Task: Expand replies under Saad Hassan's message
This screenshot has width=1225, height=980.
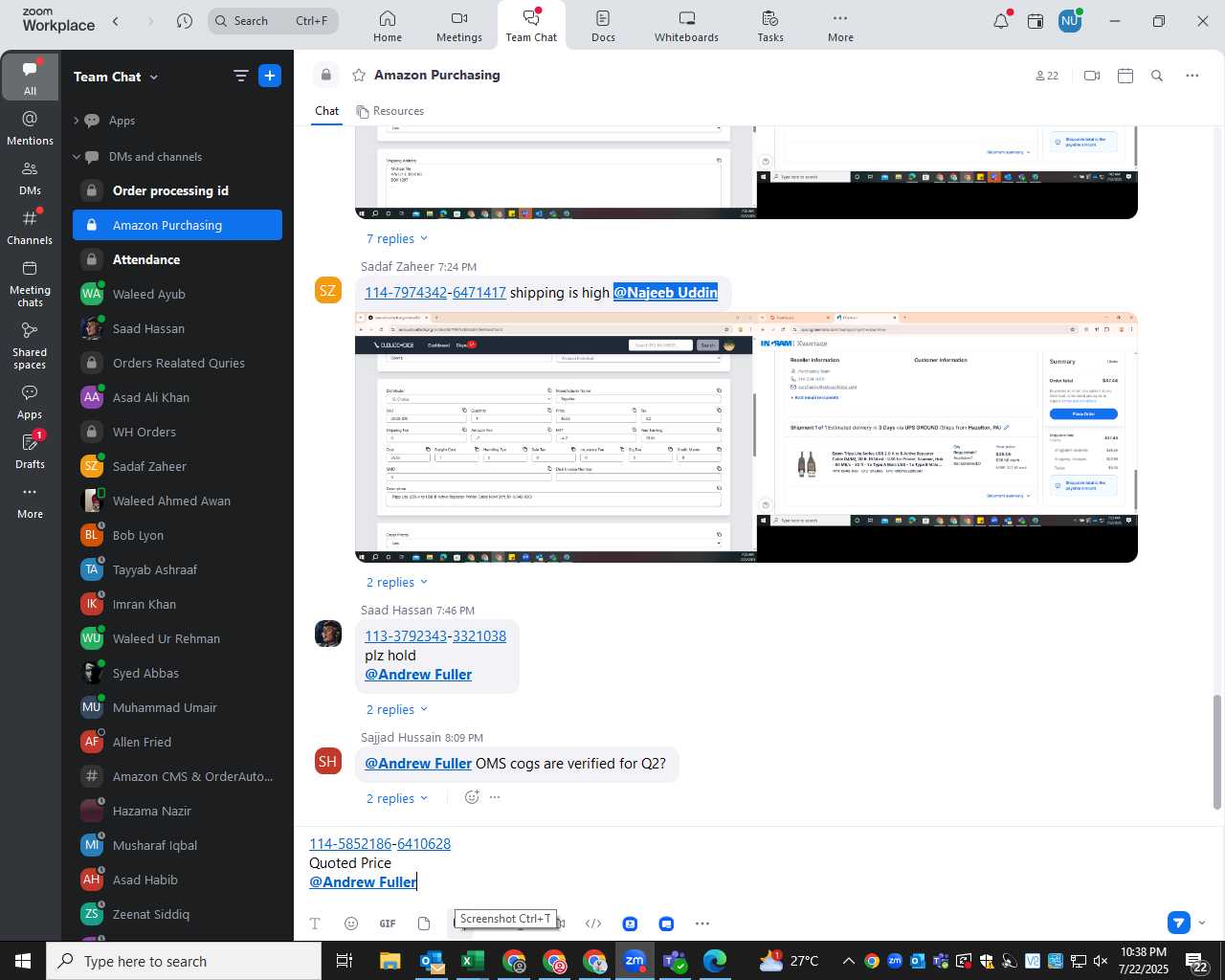Action: (396, 709)
